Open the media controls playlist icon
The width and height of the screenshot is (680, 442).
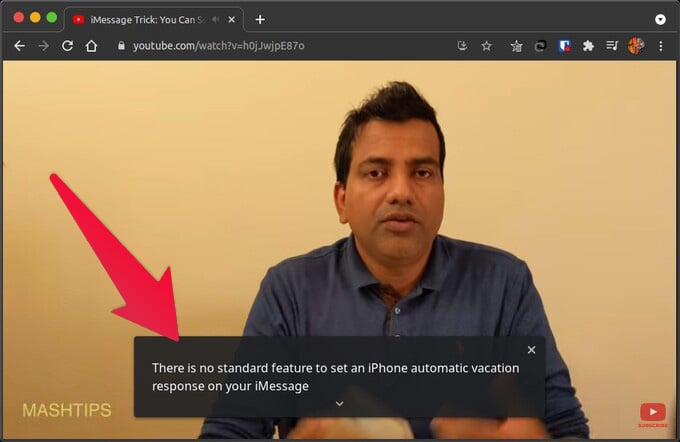612,45
